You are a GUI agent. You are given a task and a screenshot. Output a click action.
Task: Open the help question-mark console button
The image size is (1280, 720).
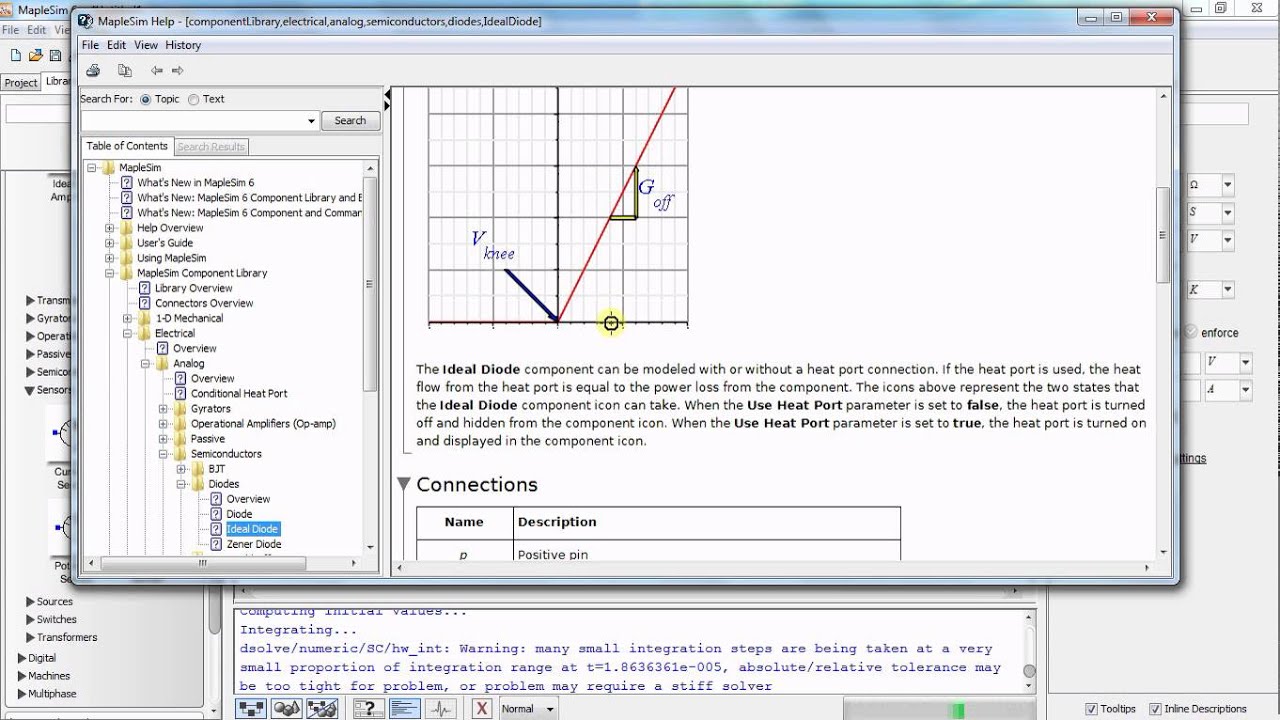pos(369,708)
